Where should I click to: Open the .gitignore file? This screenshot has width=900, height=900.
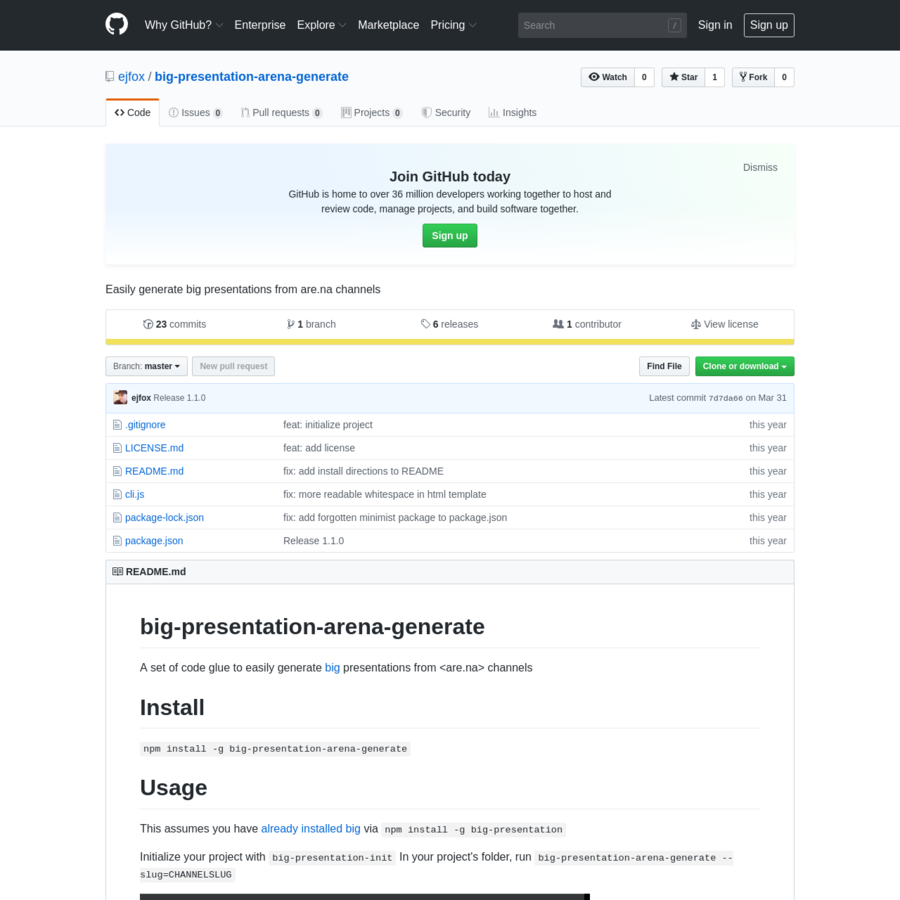pyautogui.click(x=145, y=425)
